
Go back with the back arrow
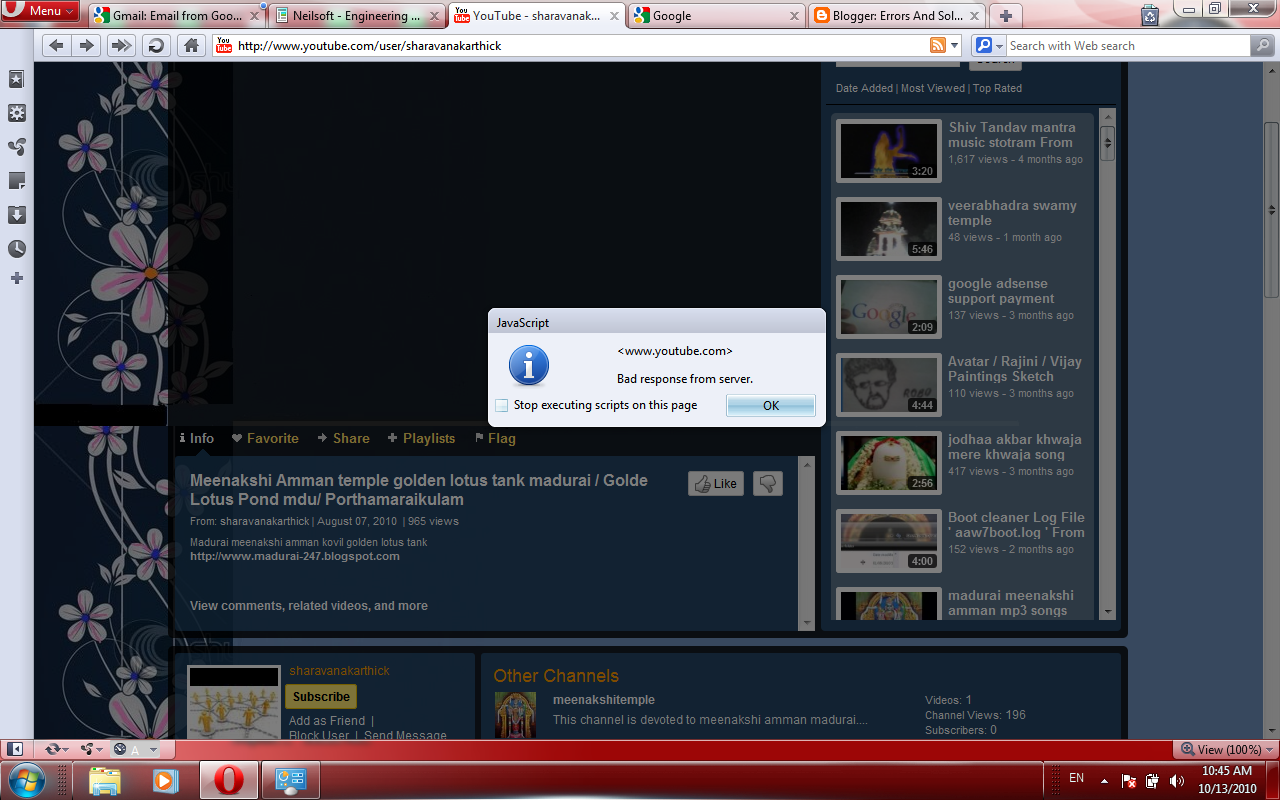tap(56, 45)
